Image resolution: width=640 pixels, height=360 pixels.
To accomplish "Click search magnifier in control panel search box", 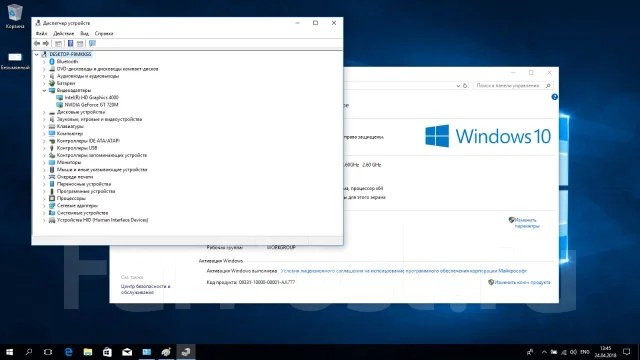I will 548,86.
